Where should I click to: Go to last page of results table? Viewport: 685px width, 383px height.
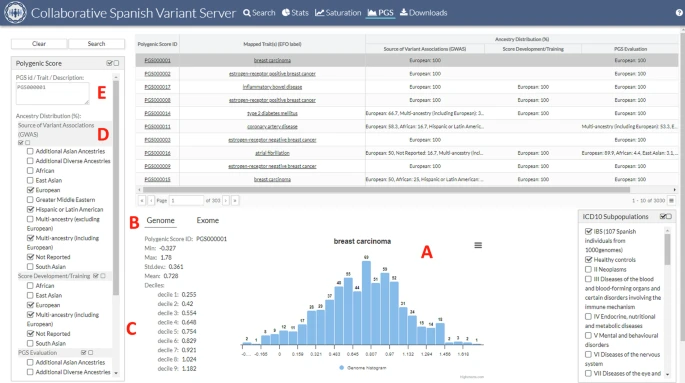(235, 200)
